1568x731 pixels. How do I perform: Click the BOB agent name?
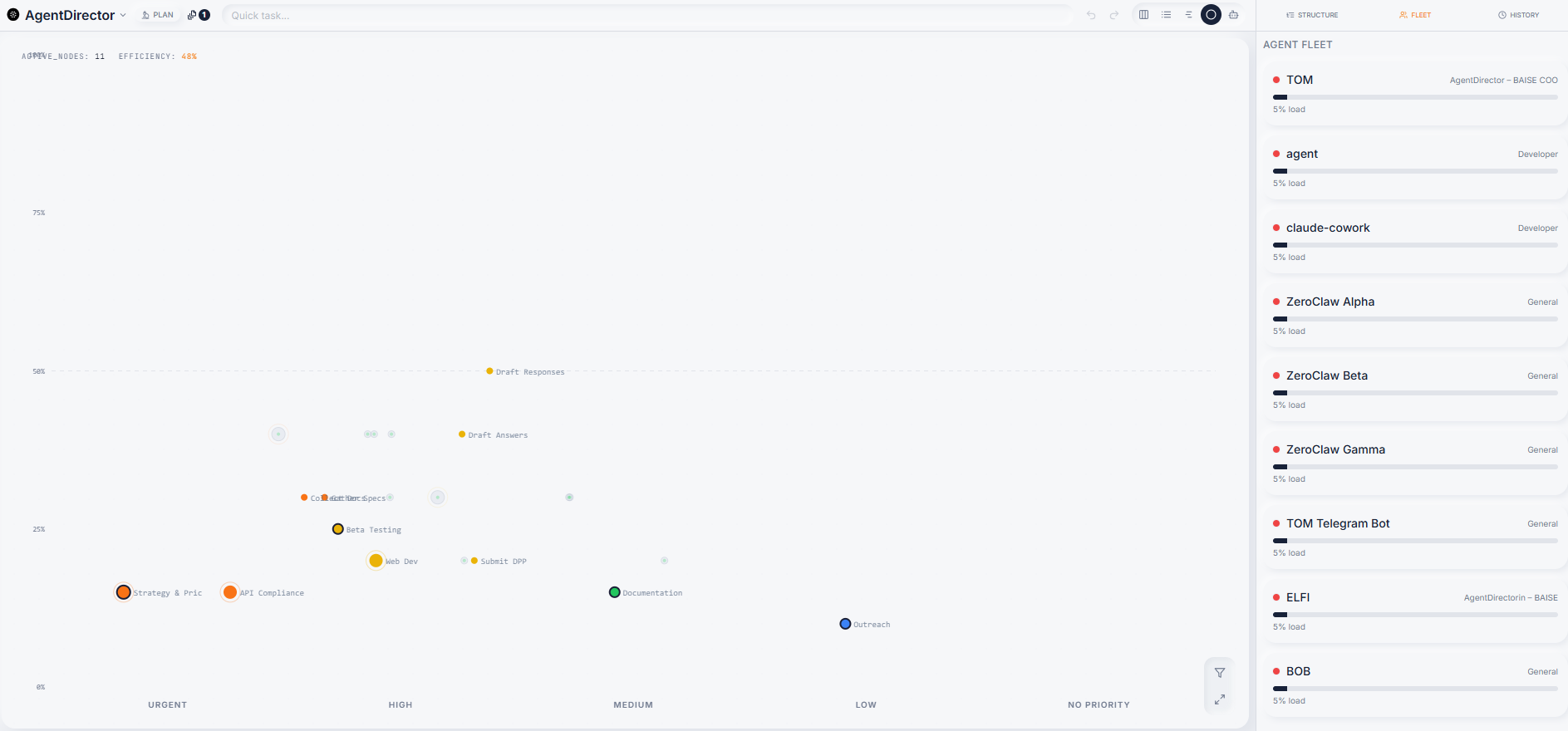1298,671
